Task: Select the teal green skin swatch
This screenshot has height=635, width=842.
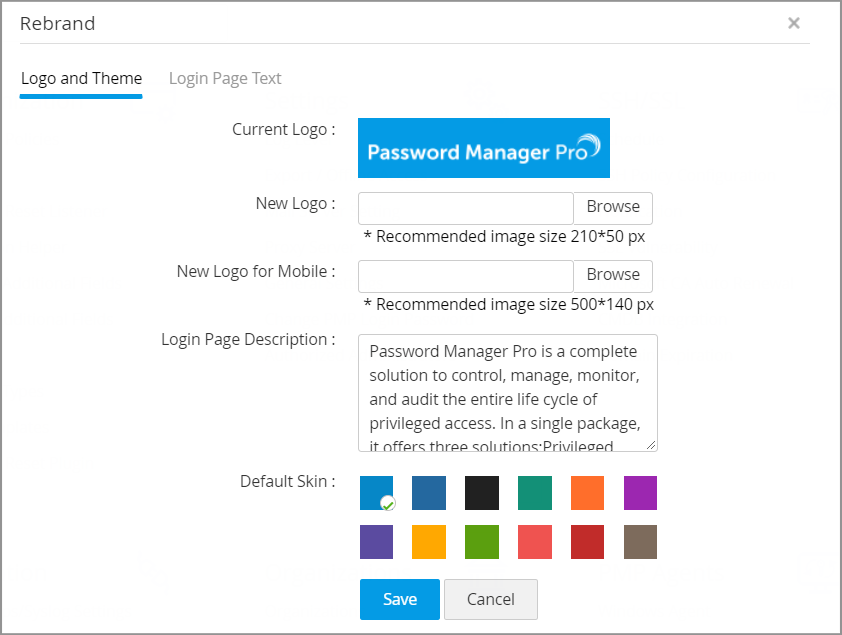Action: tap(535, 493)
